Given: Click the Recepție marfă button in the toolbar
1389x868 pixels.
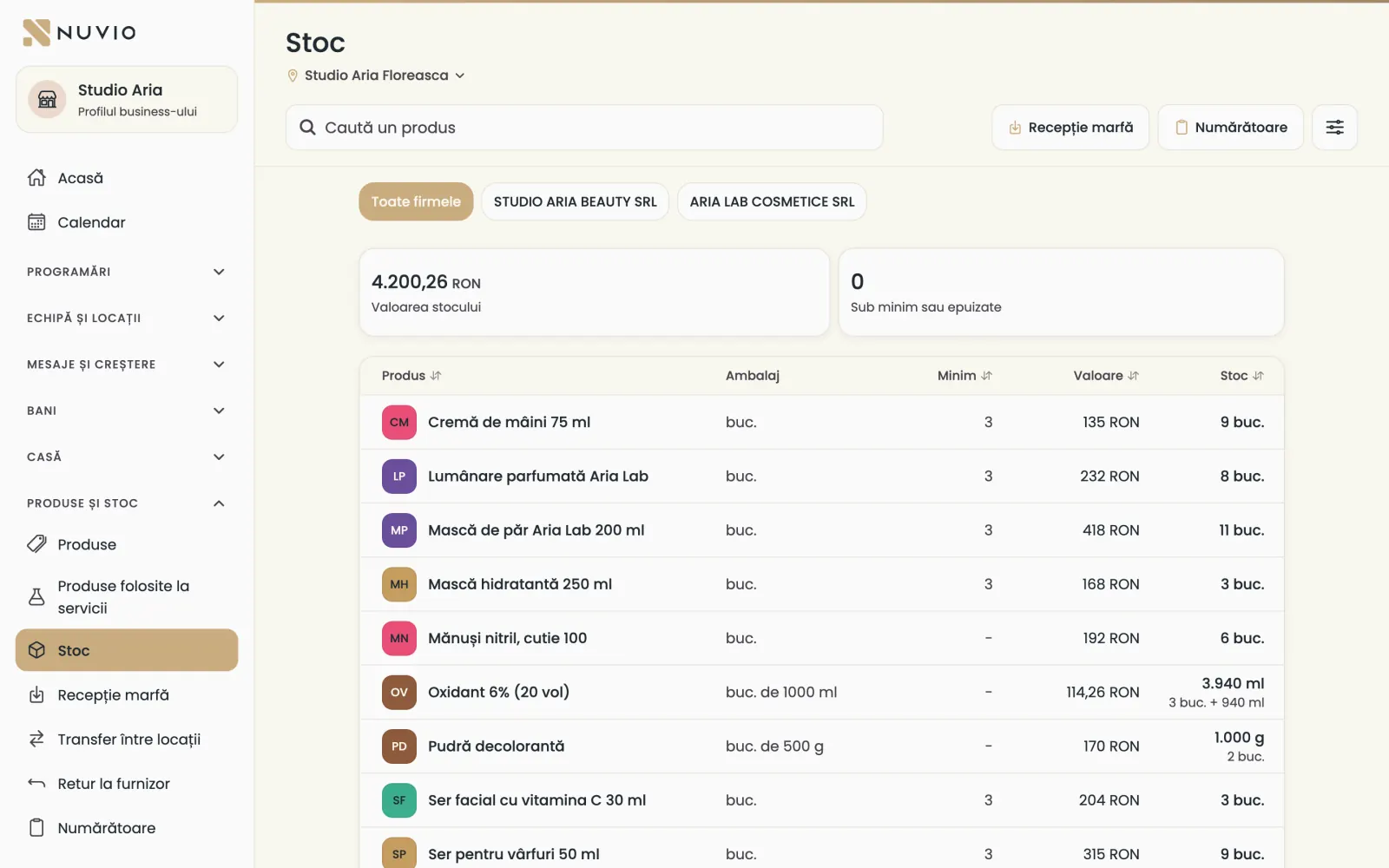Looking at the screenshot, I should pyautogui.click(x=1070, y=128).
